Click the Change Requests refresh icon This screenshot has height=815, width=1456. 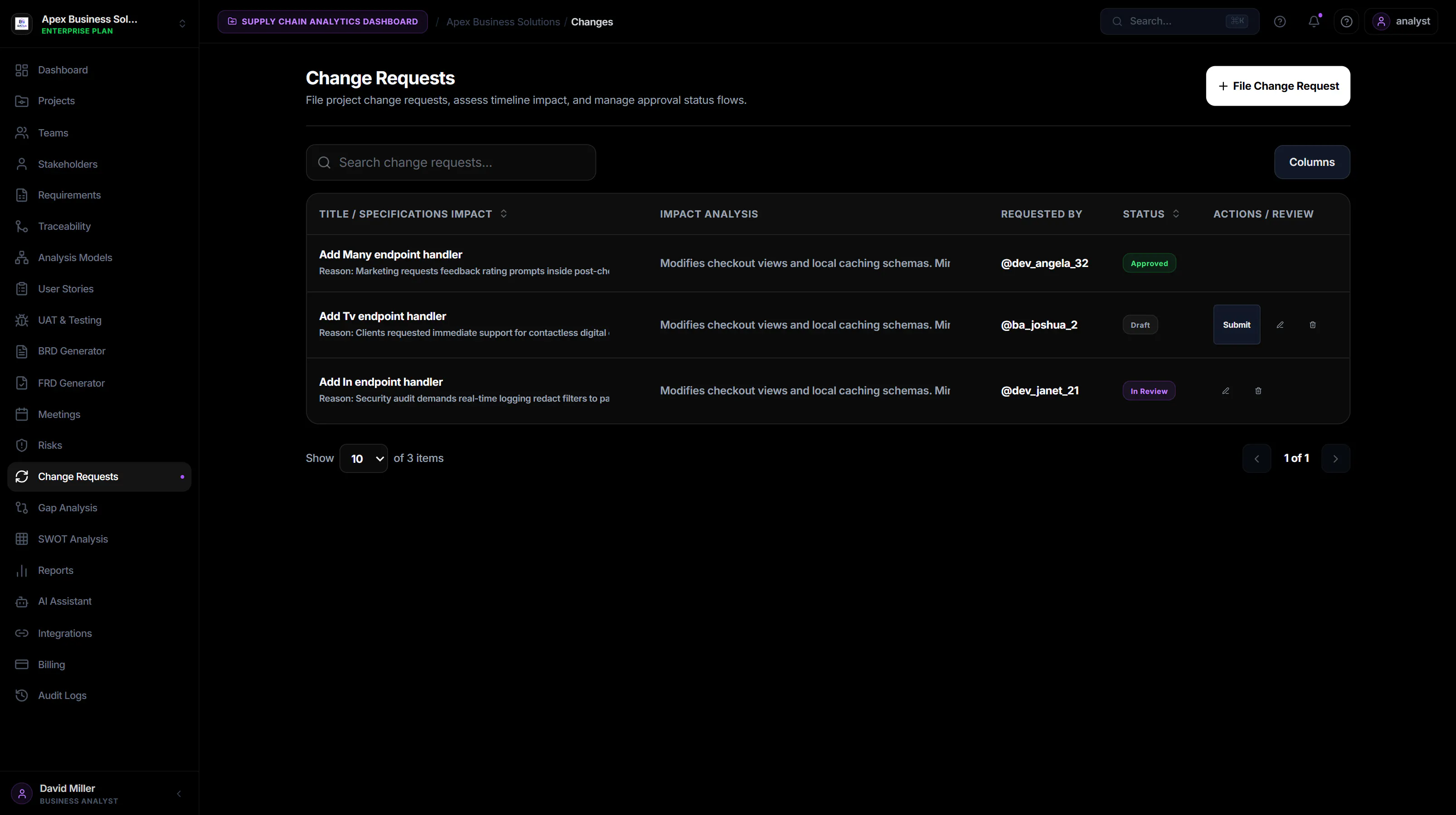point(21,477)
